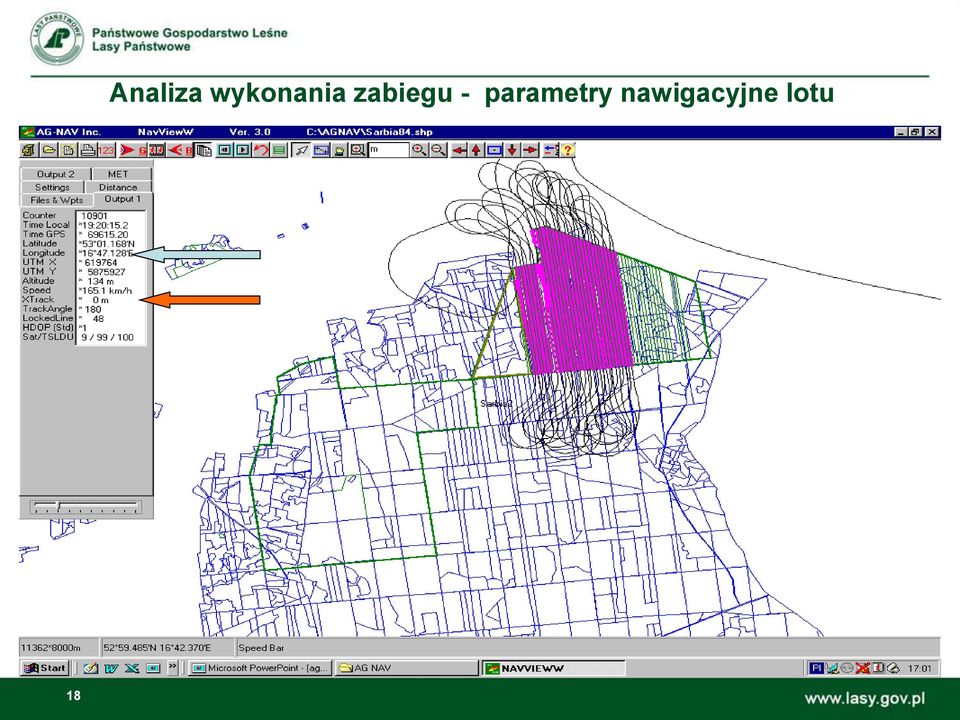Click the first toolbar icon with stacked layers

(x=29, y=150)
